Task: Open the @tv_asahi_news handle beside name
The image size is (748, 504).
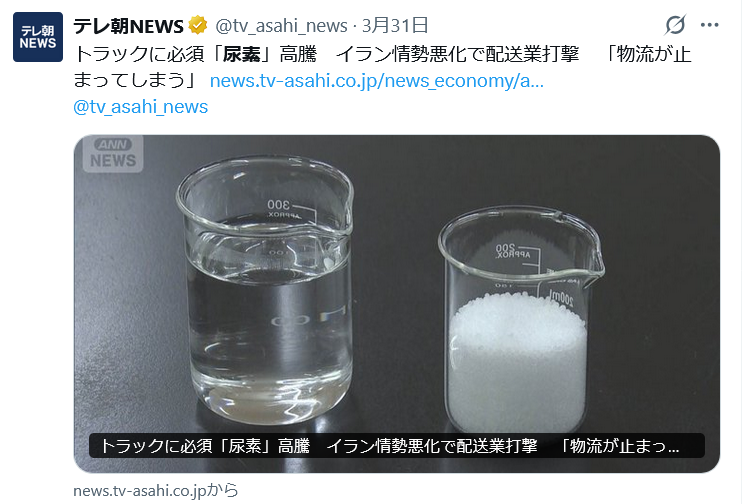Action: [281, 25]
